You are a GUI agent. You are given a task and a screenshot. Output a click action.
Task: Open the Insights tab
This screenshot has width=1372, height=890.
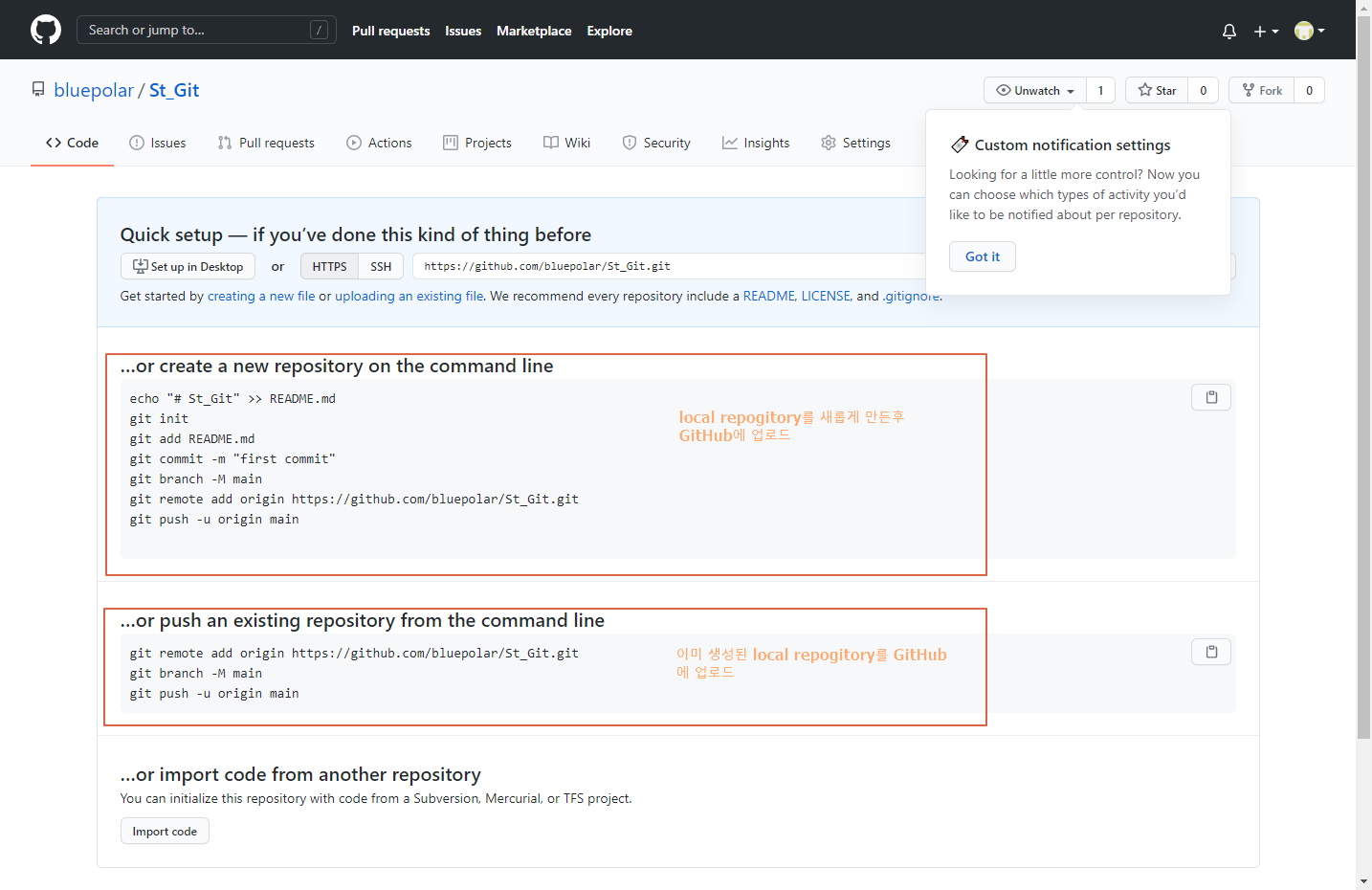coord(756,143)
